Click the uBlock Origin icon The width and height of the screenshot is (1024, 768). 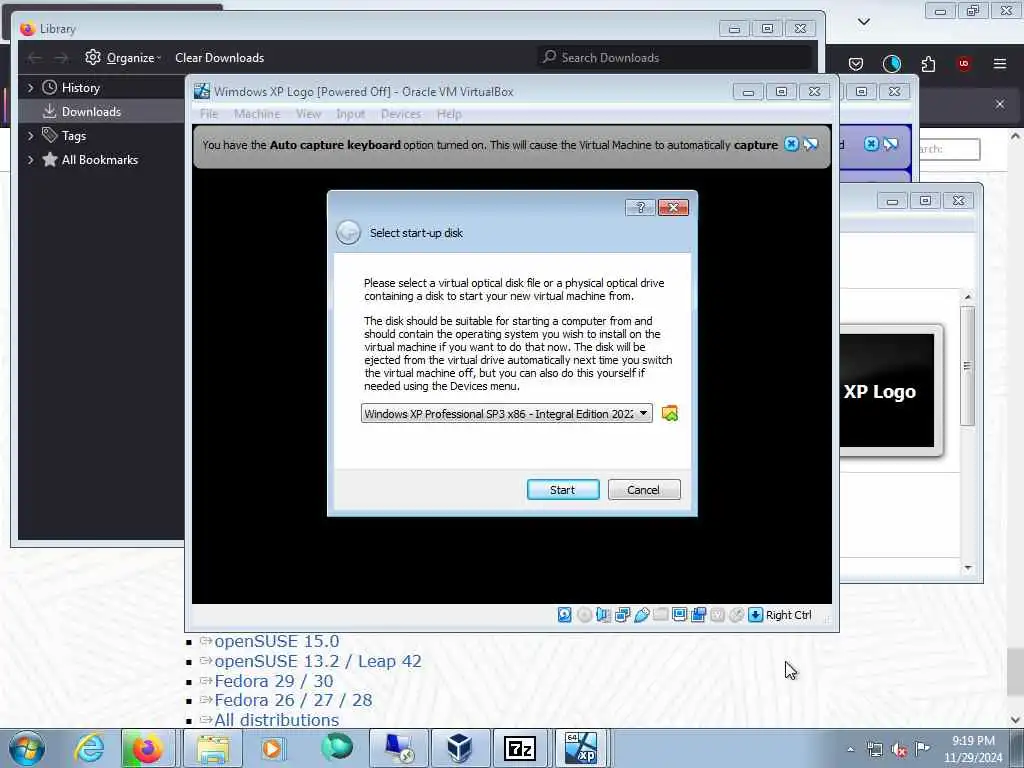[x=963, y=63]
